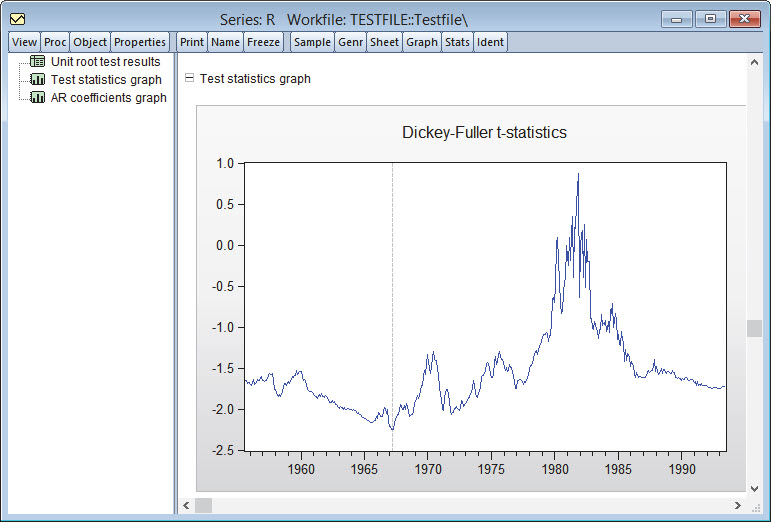Click the vertical scrollbar thumb
Image resolution: width=771 pixels, height=522 pixels.
pos(755,329)
